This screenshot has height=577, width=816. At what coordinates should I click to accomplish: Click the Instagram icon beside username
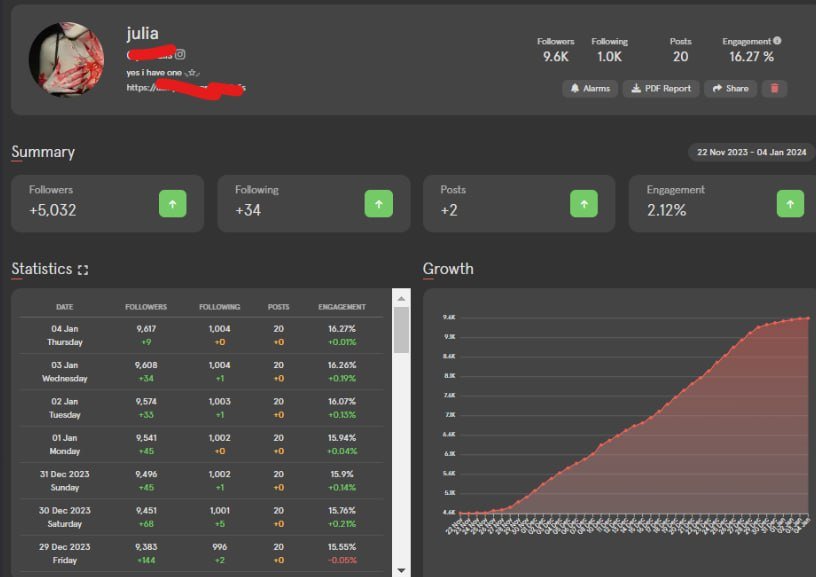180,54
